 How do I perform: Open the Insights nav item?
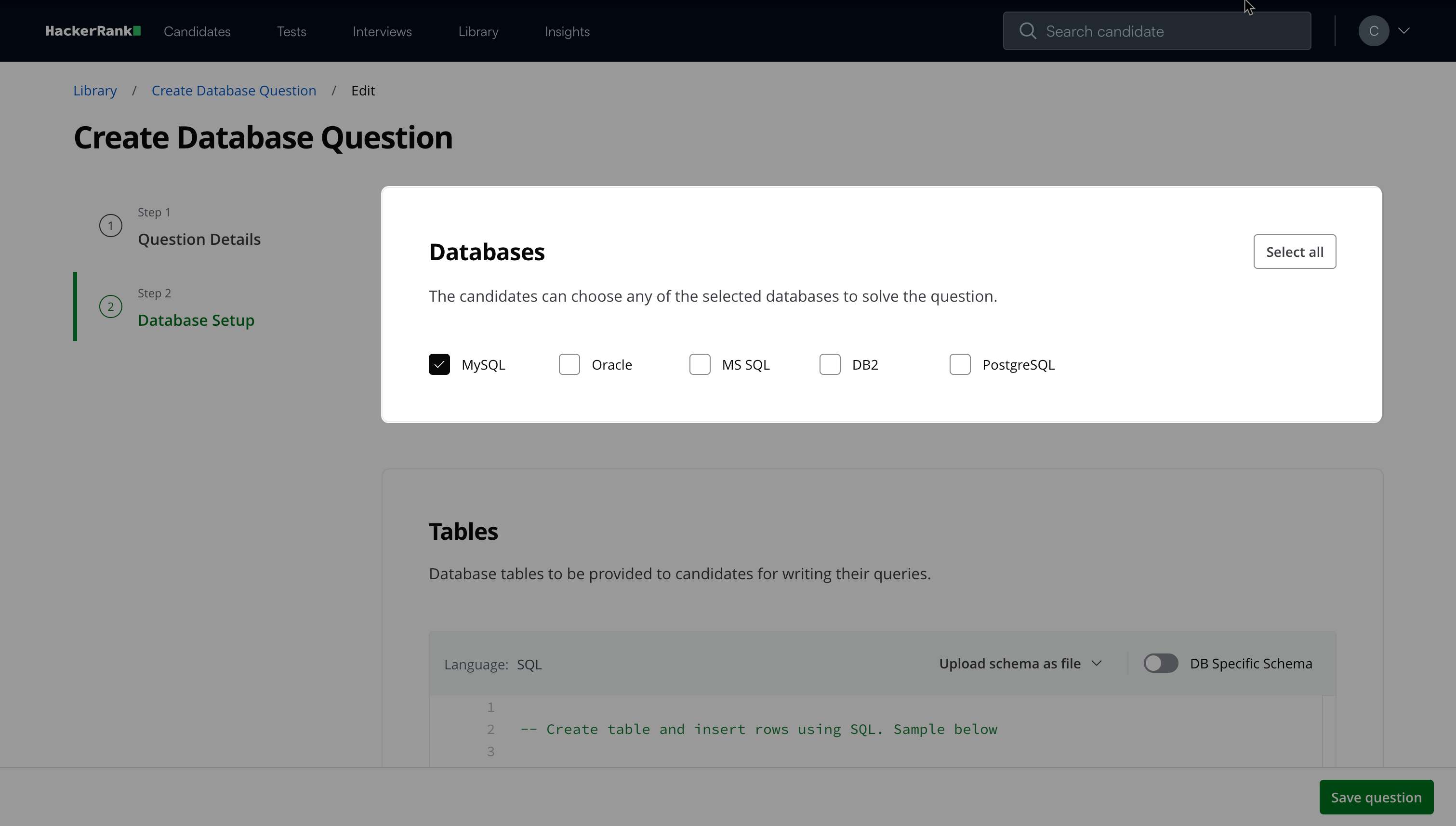(567, 32)
